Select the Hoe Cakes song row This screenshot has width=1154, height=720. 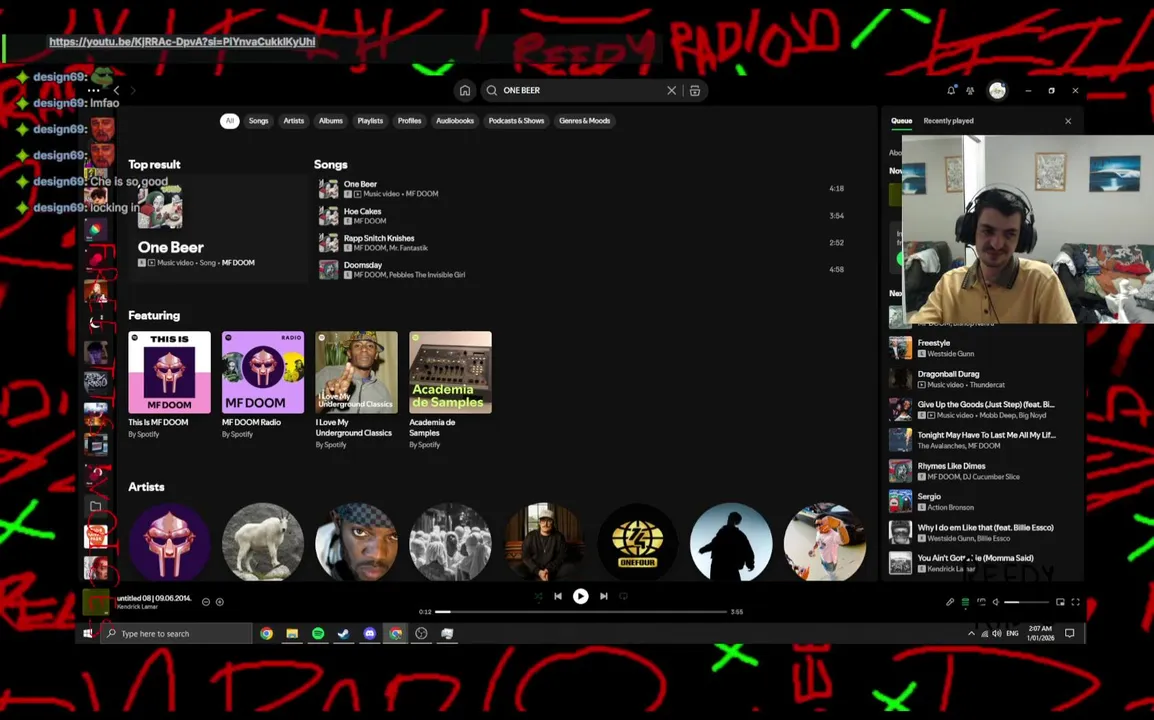click(581, 216)
